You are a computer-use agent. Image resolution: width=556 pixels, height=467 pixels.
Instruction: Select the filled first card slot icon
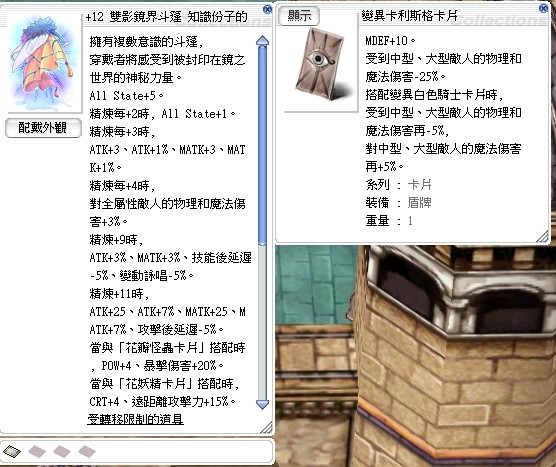(x=12, y=451)
